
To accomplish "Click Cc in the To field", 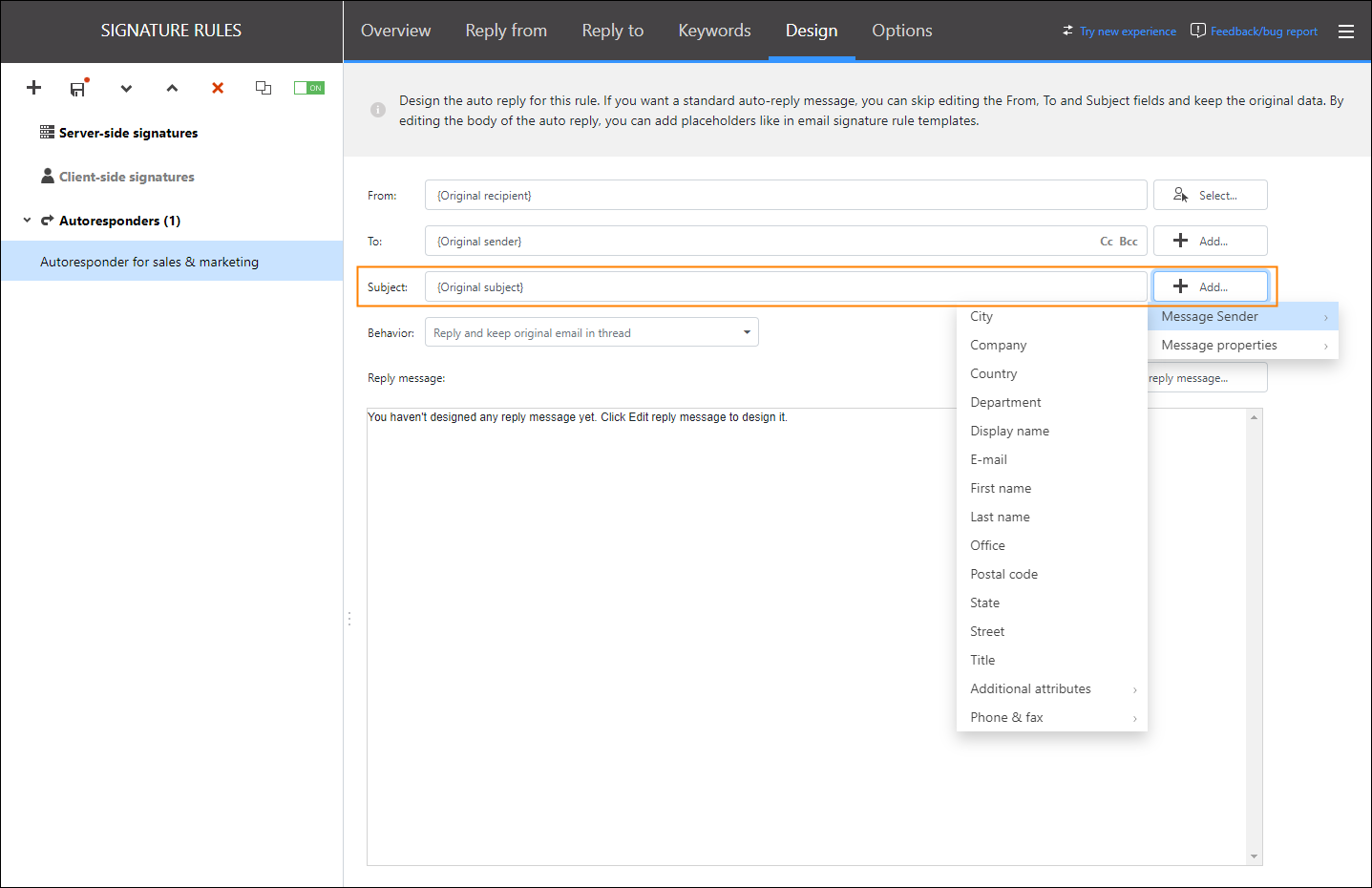I will [x=1106, y=241].
